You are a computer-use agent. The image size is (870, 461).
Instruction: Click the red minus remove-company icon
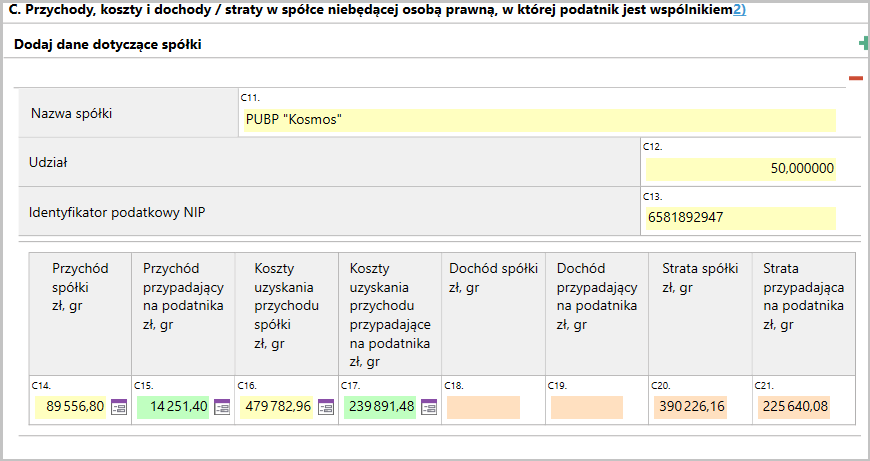click(856, 78)
